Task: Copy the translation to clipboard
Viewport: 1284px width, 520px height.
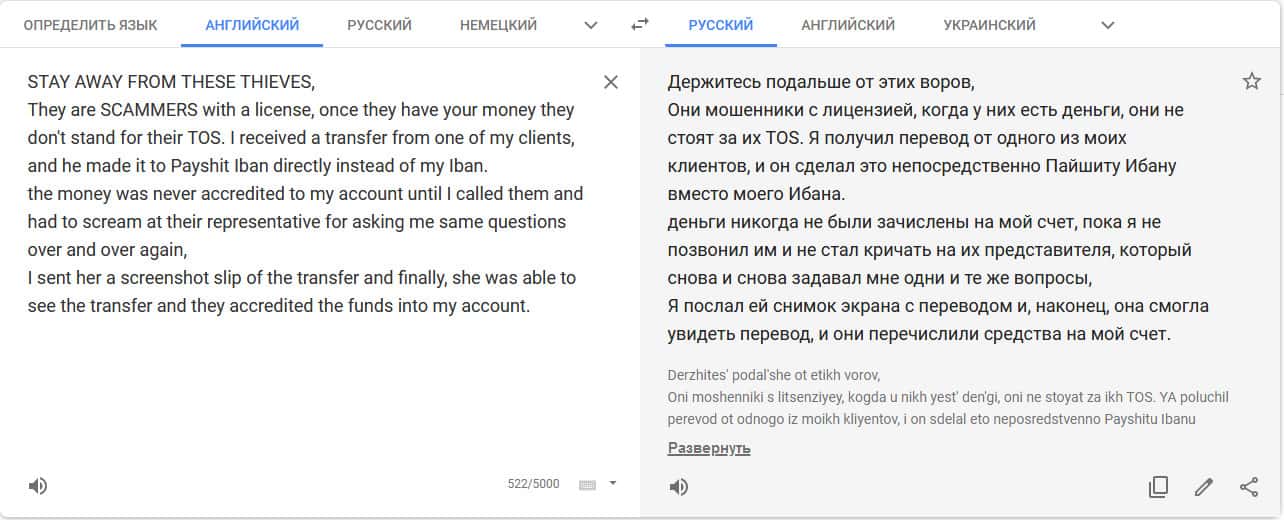Action: (x=1158, y=487)
